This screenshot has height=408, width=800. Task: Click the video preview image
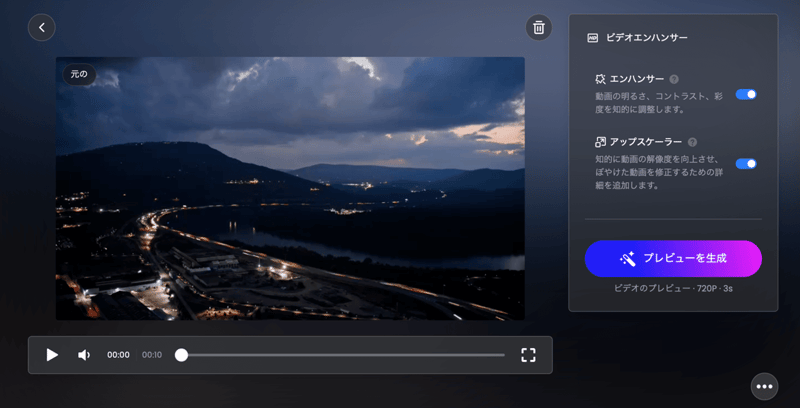tap(290, 190)
